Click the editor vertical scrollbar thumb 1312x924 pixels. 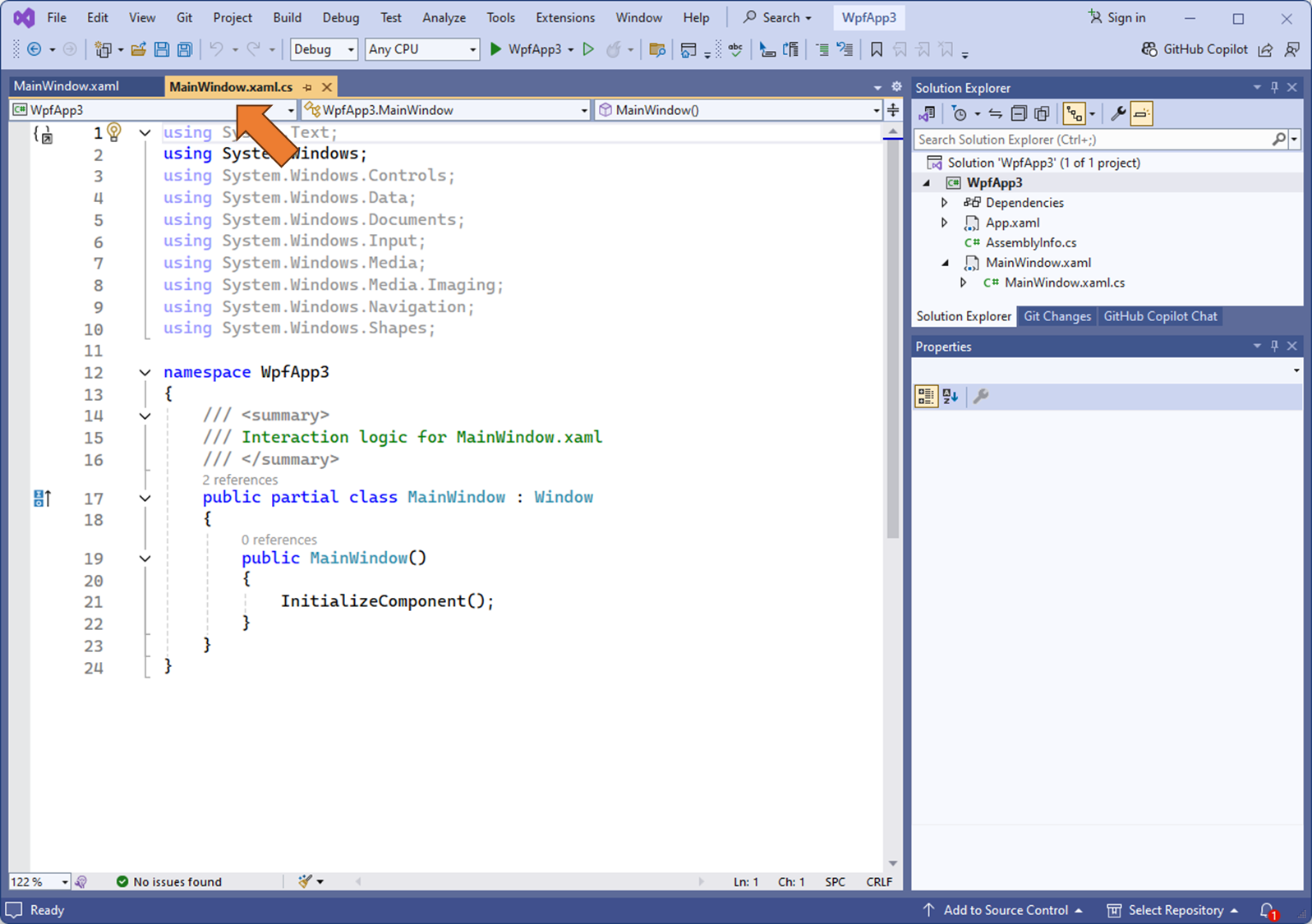893,341
